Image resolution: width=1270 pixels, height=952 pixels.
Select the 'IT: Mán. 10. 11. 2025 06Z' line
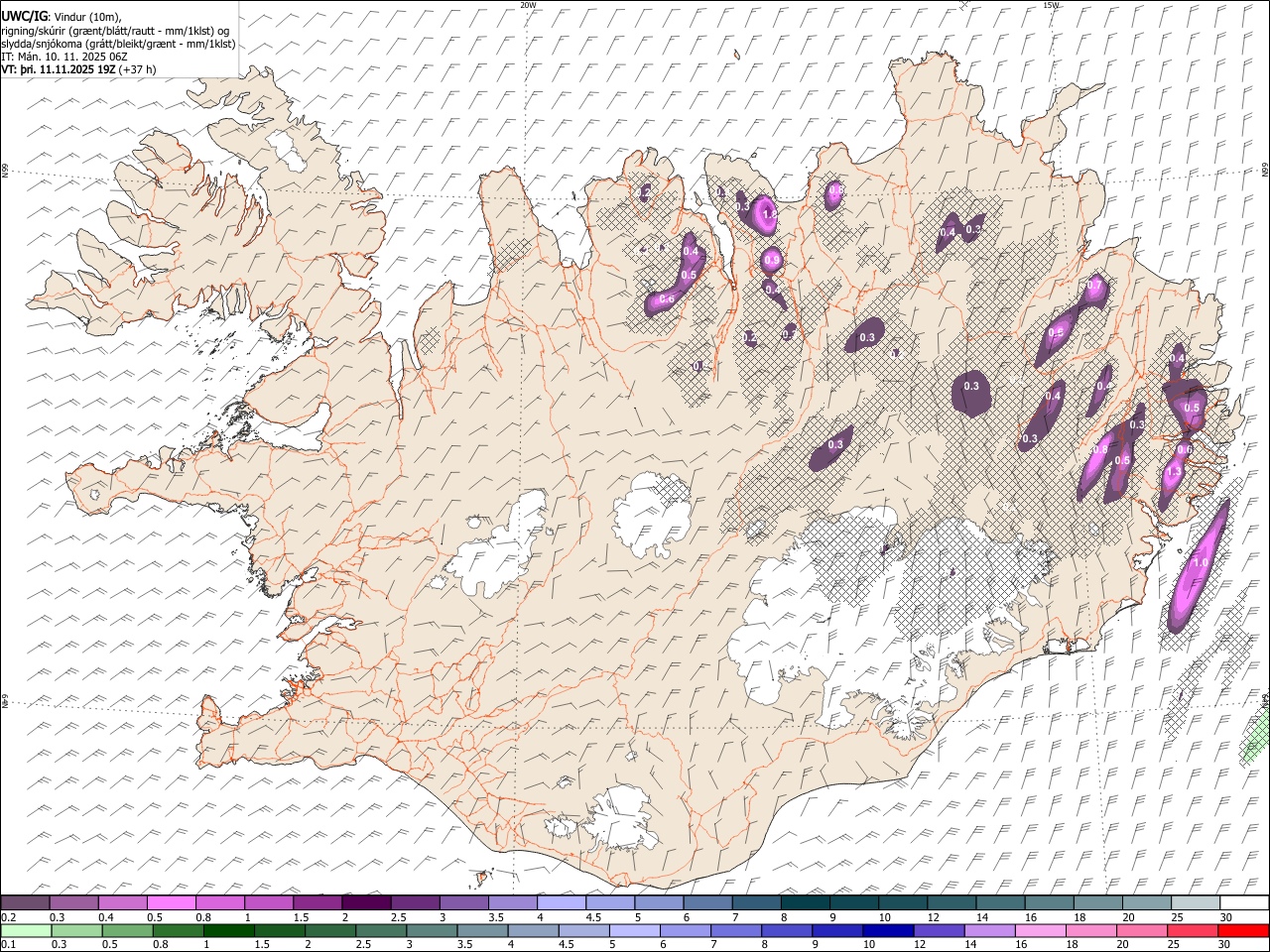64,57
